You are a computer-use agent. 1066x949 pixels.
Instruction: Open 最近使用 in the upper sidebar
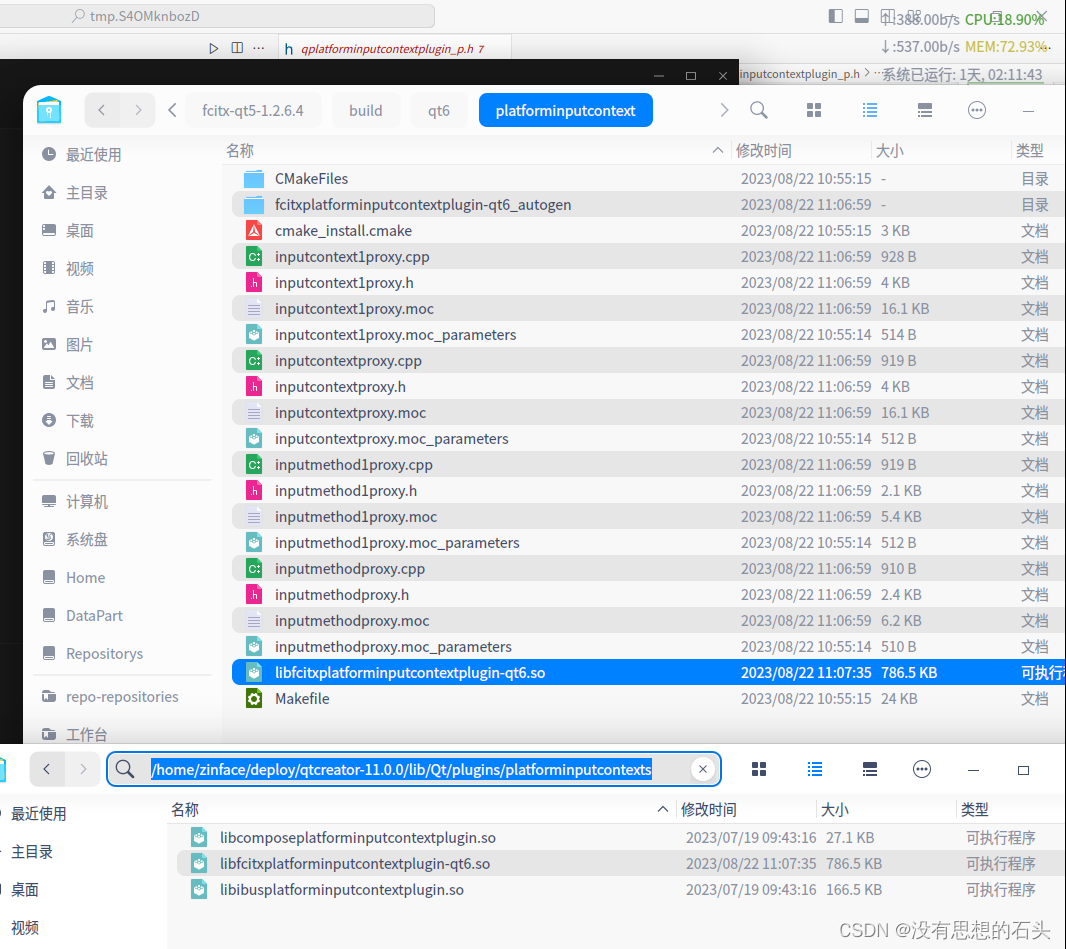pyautogui.click(x=93, y=155)
